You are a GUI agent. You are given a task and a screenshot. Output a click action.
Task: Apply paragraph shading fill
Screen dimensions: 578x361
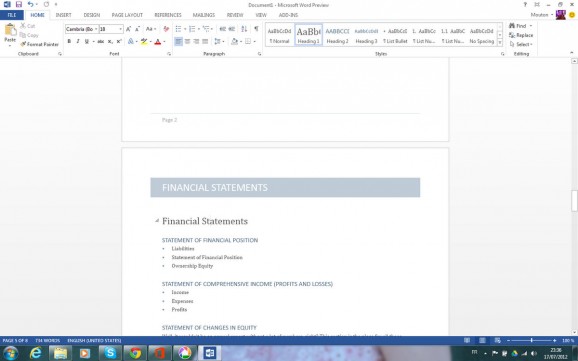tap(234, 41)
